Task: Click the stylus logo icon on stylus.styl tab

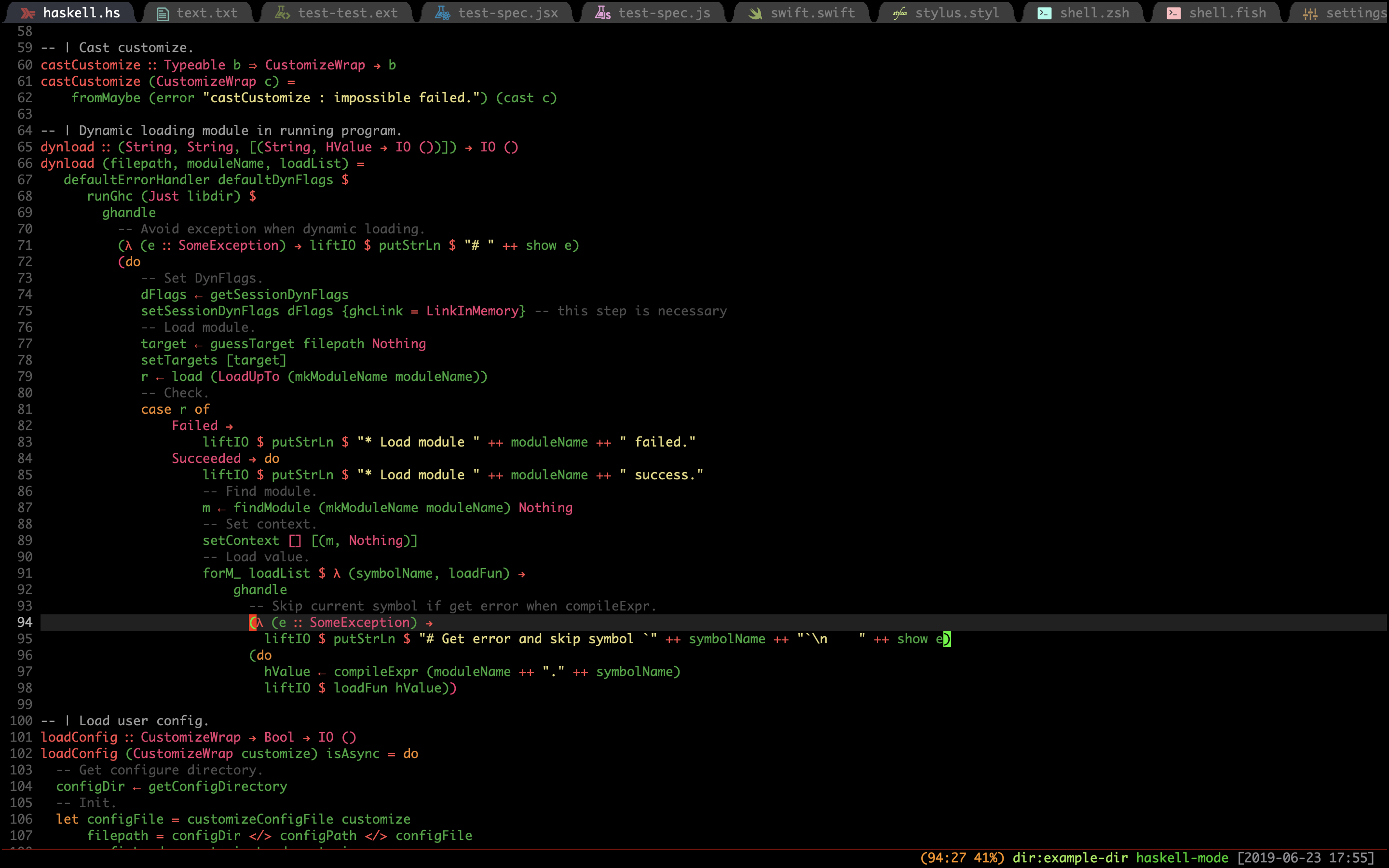Action: [x=899, y=13]
